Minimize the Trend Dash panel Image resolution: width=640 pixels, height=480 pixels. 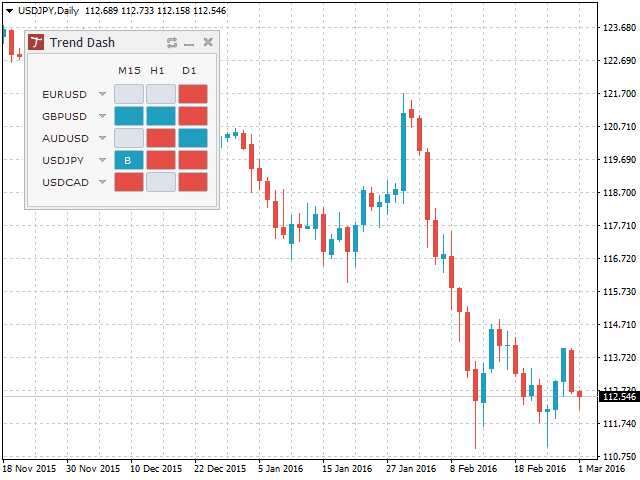189,44
